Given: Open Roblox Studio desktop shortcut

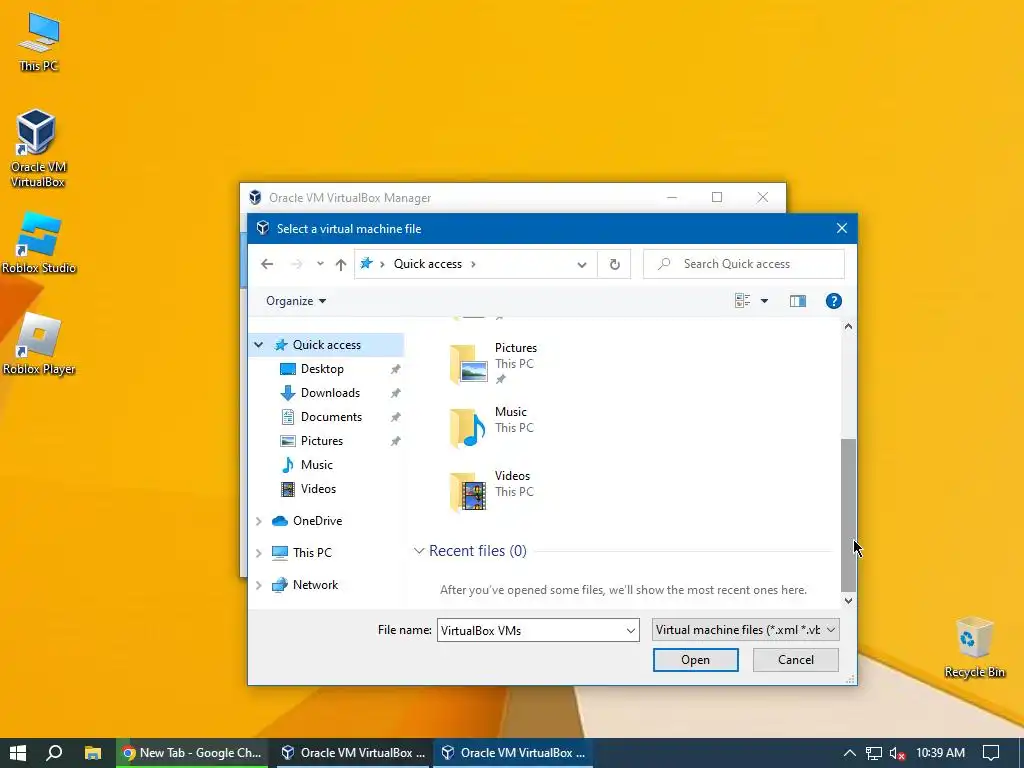Looking at the screenshot, I should pos(39,242).
